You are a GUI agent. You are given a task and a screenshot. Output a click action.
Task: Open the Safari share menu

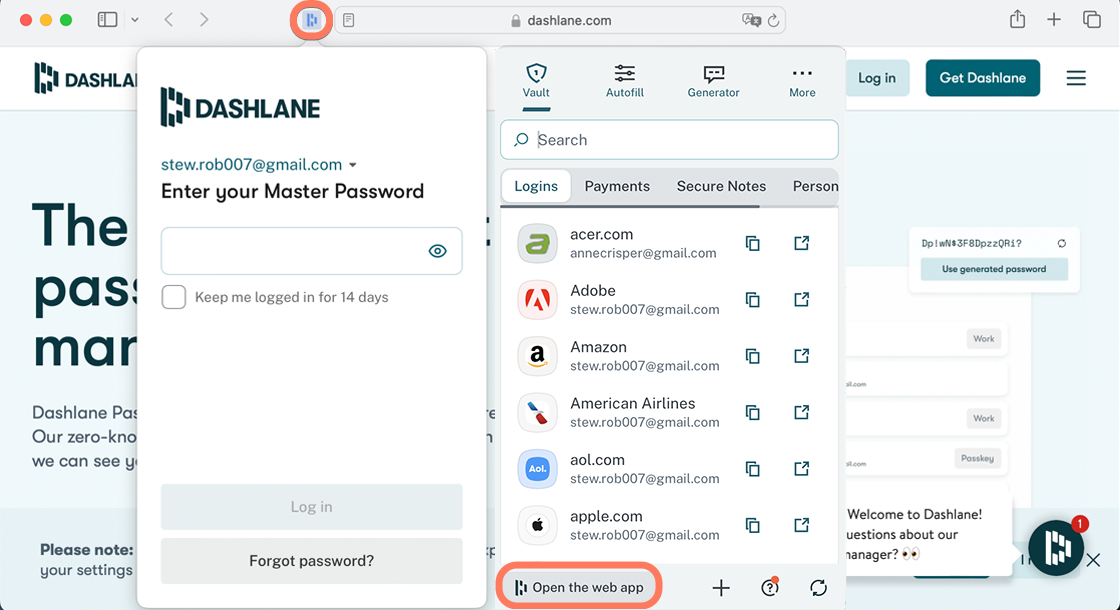pyautogui.click(x=1018, y=19)
